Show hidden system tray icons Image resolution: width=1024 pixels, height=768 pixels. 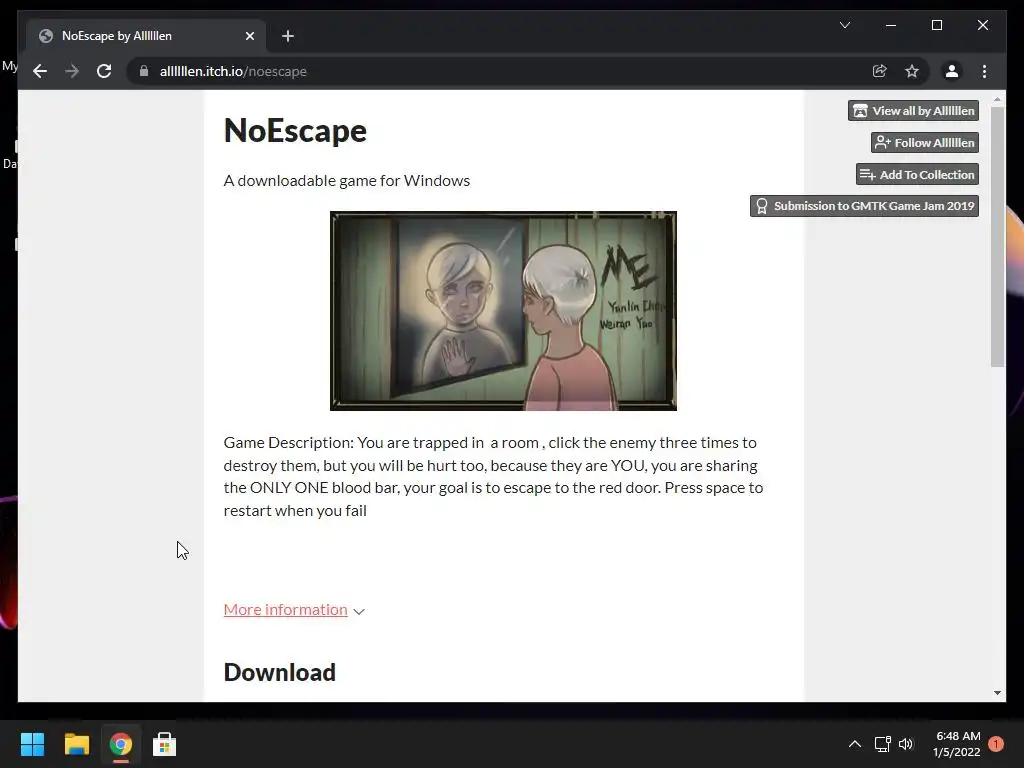[854, 744]
